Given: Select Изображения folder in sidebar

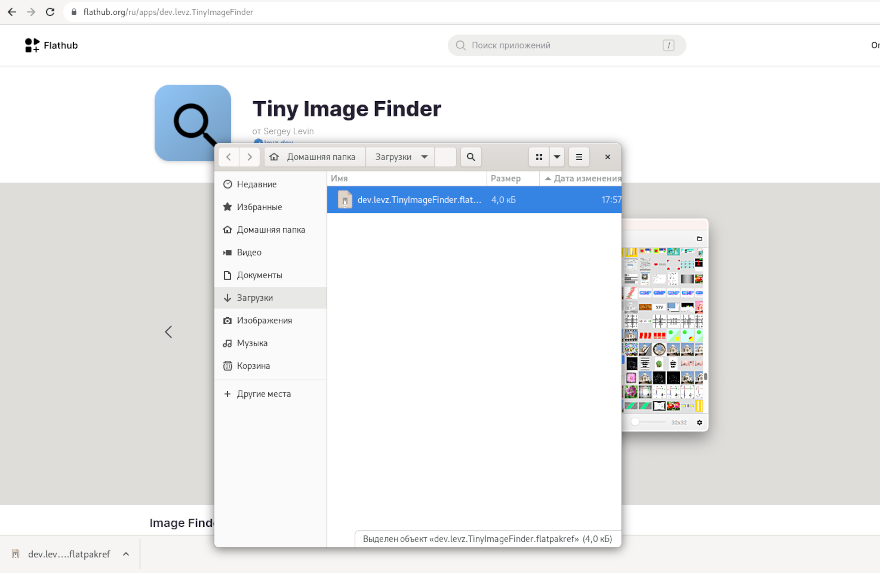Looking at the screenshot, I should click(264, 320).
